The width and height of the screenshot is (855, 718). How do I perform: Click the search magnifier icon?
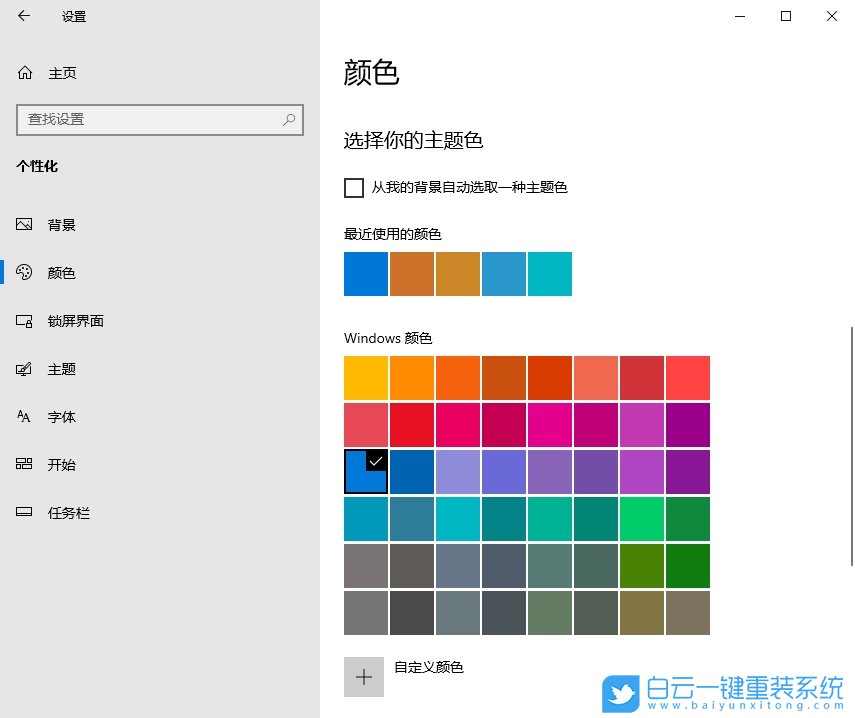click(288, 119)
